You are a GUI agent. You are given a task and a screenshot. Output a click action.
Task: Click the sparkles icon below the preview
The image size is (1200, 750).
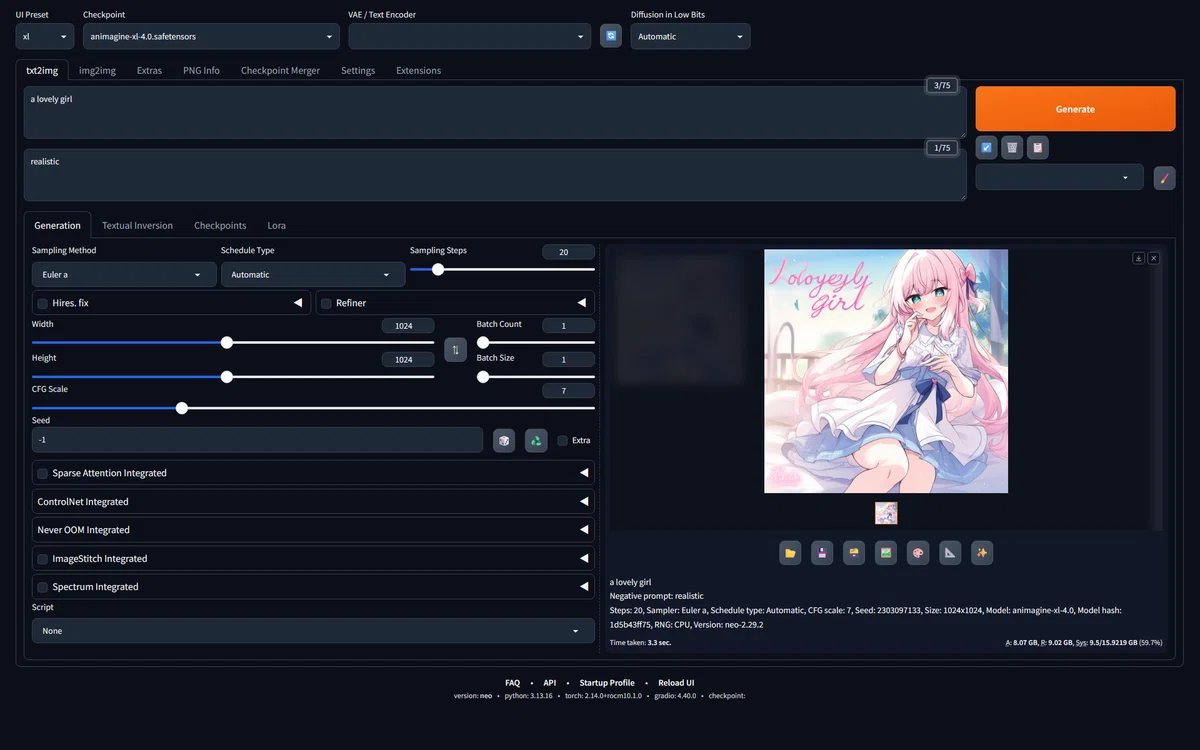click(982, 553)
